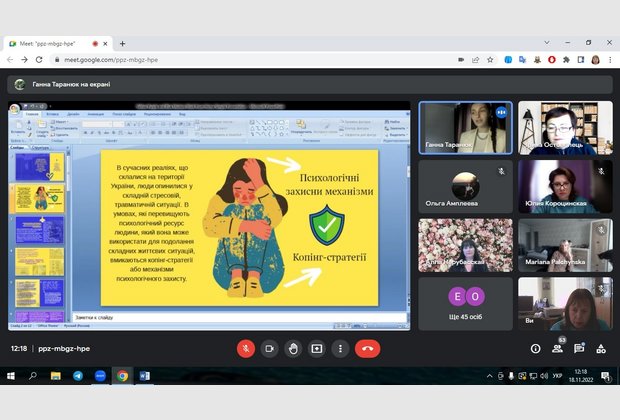This screenshot has width=620, height=420.
Task: Click the meeting code ppz-mbgz-hpe
Action: [x=64, y=348]
